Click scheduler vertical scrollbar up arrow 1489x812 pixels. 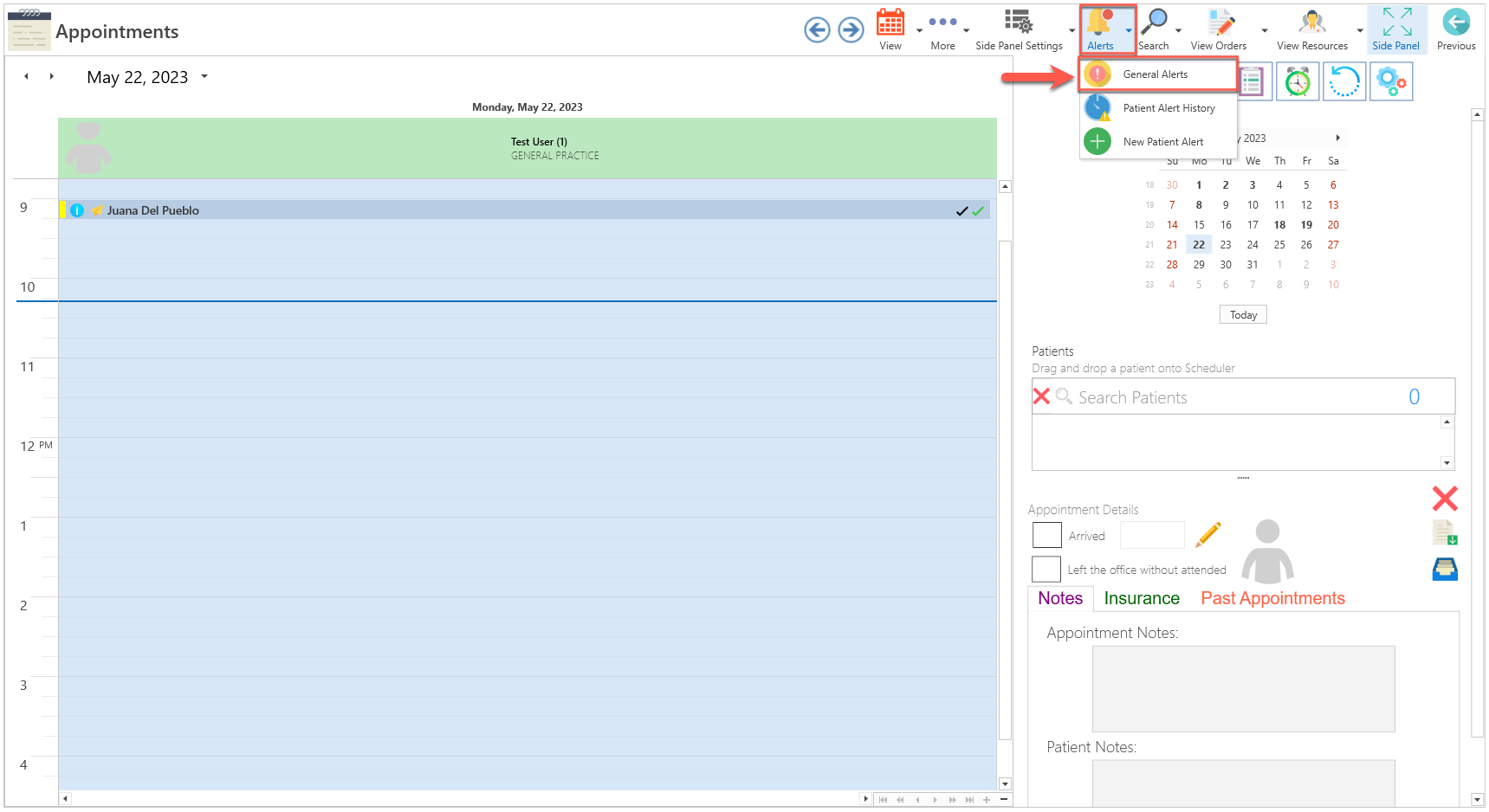click(1005, 186)
